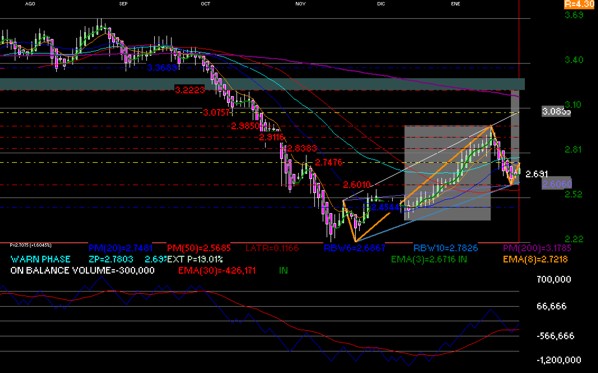Image resolution: width=598 pixels, height=373 pixels.
Task: Click the 3.40 price scale value
Action: coord(574,60)
